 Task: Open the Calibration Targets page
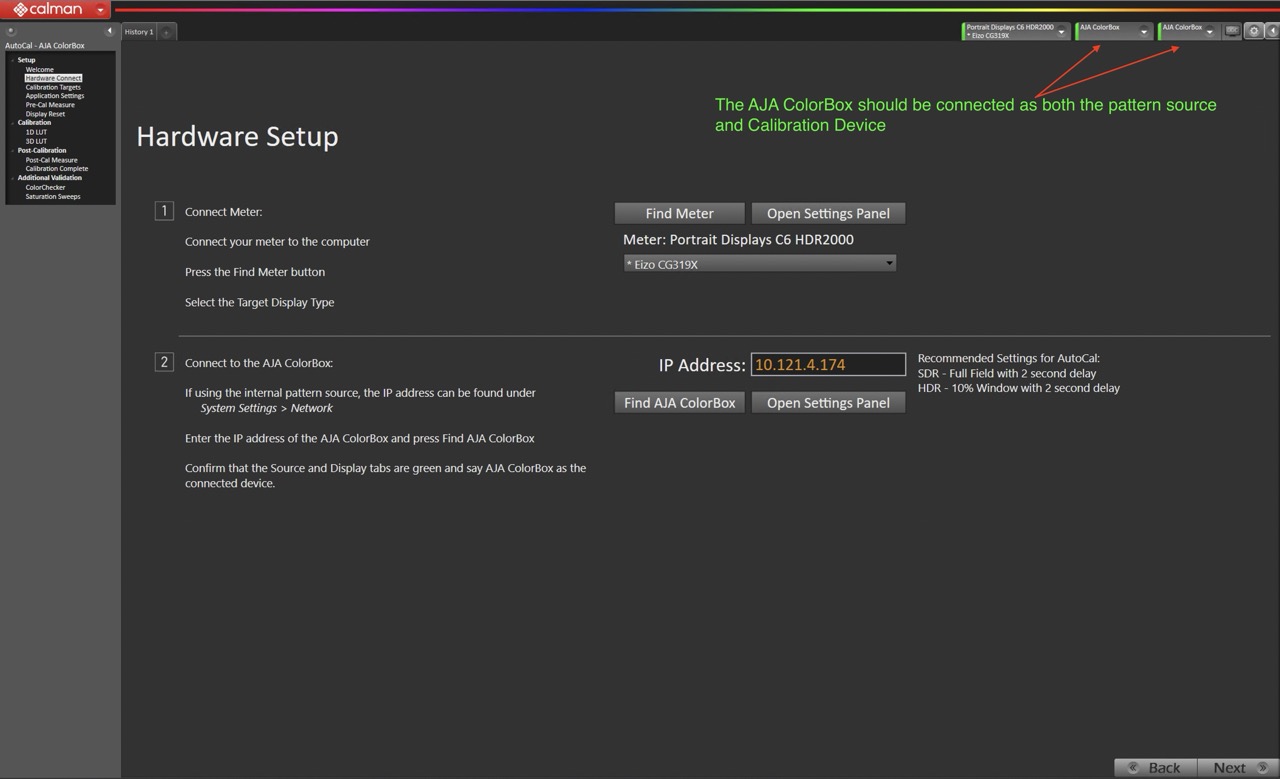(53, 87)
